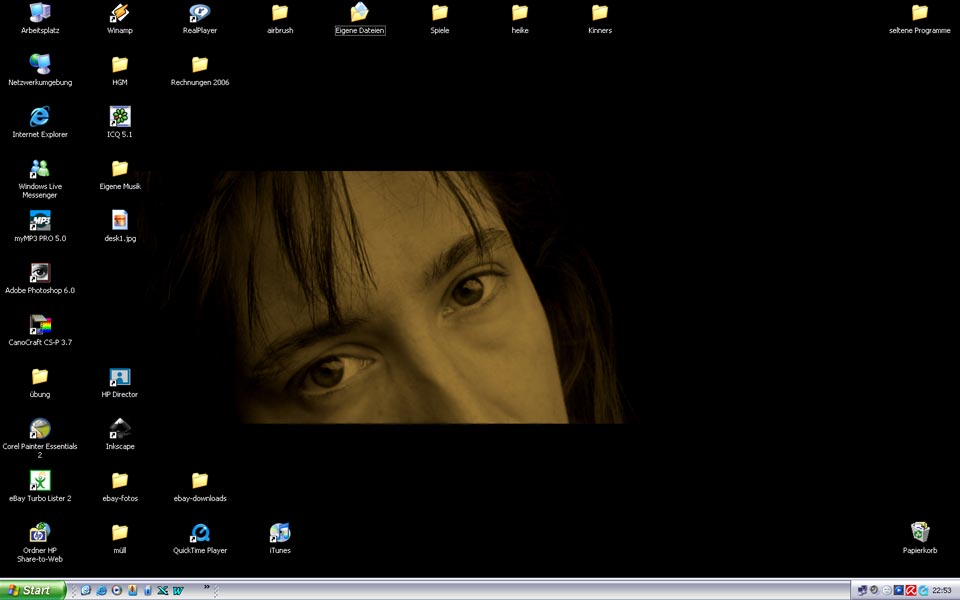Image resolution: width=960 pixels, height=600 pixels.
Task: Click the Start button
Action: tap(33, 590)
